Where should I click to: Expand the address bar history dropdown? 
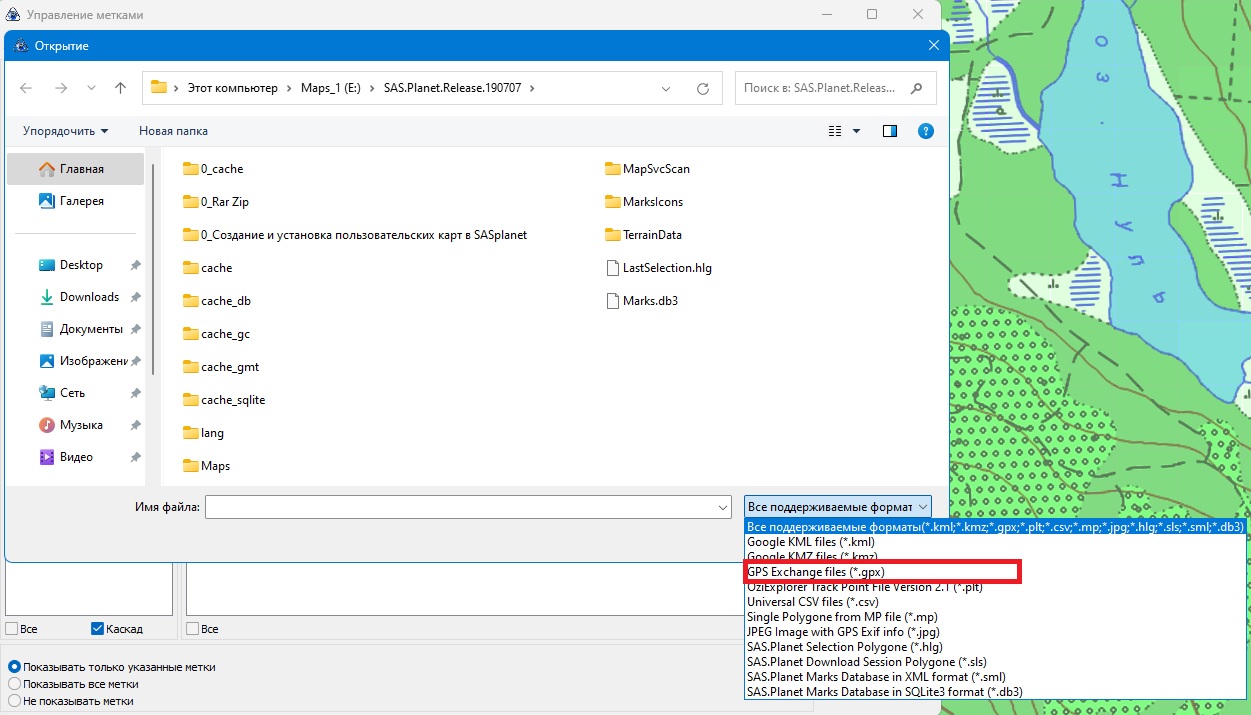[x=667, y=88]
